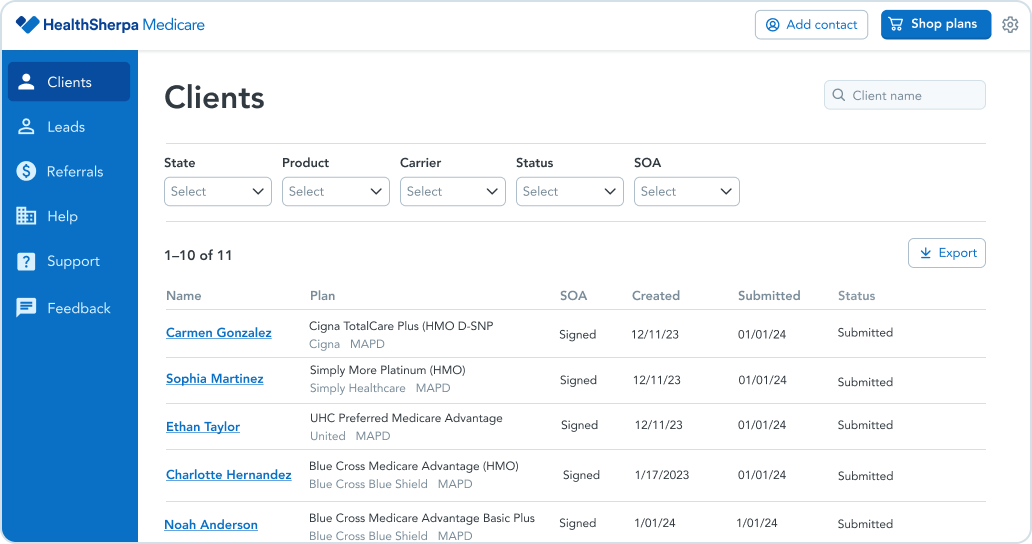Screen dimensions: 1032x544
Task: Click 'Cigna TotalCare Plus (HMO D-SNP' plan text
Action: (x=401, y=326)
